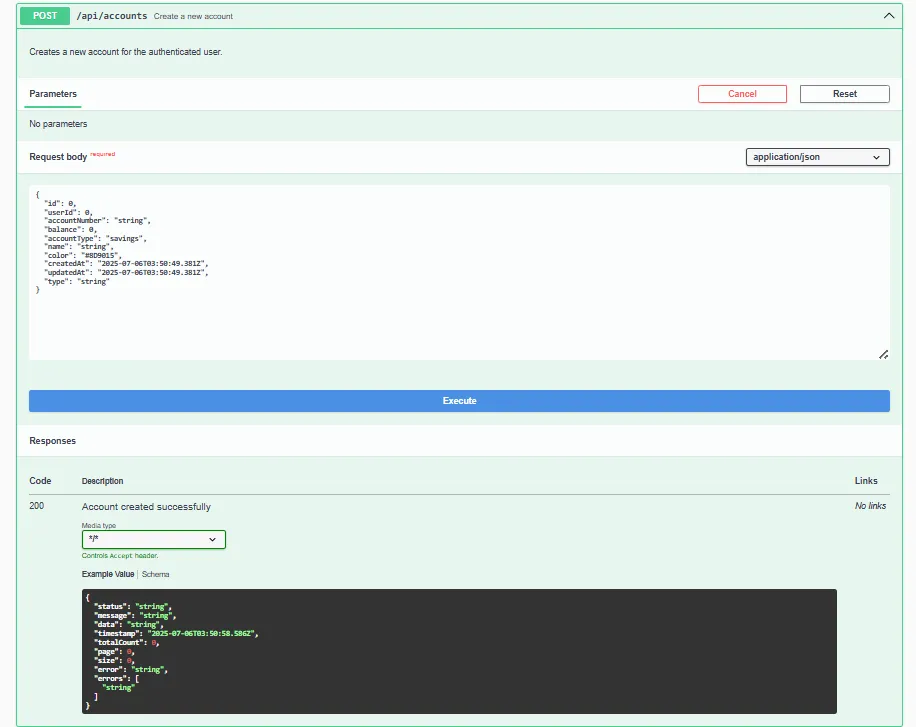Image resolution: width=916 pixels, height=727 pixels.
Task: Switch to the Example Value tab
Action: coord(108,574)
